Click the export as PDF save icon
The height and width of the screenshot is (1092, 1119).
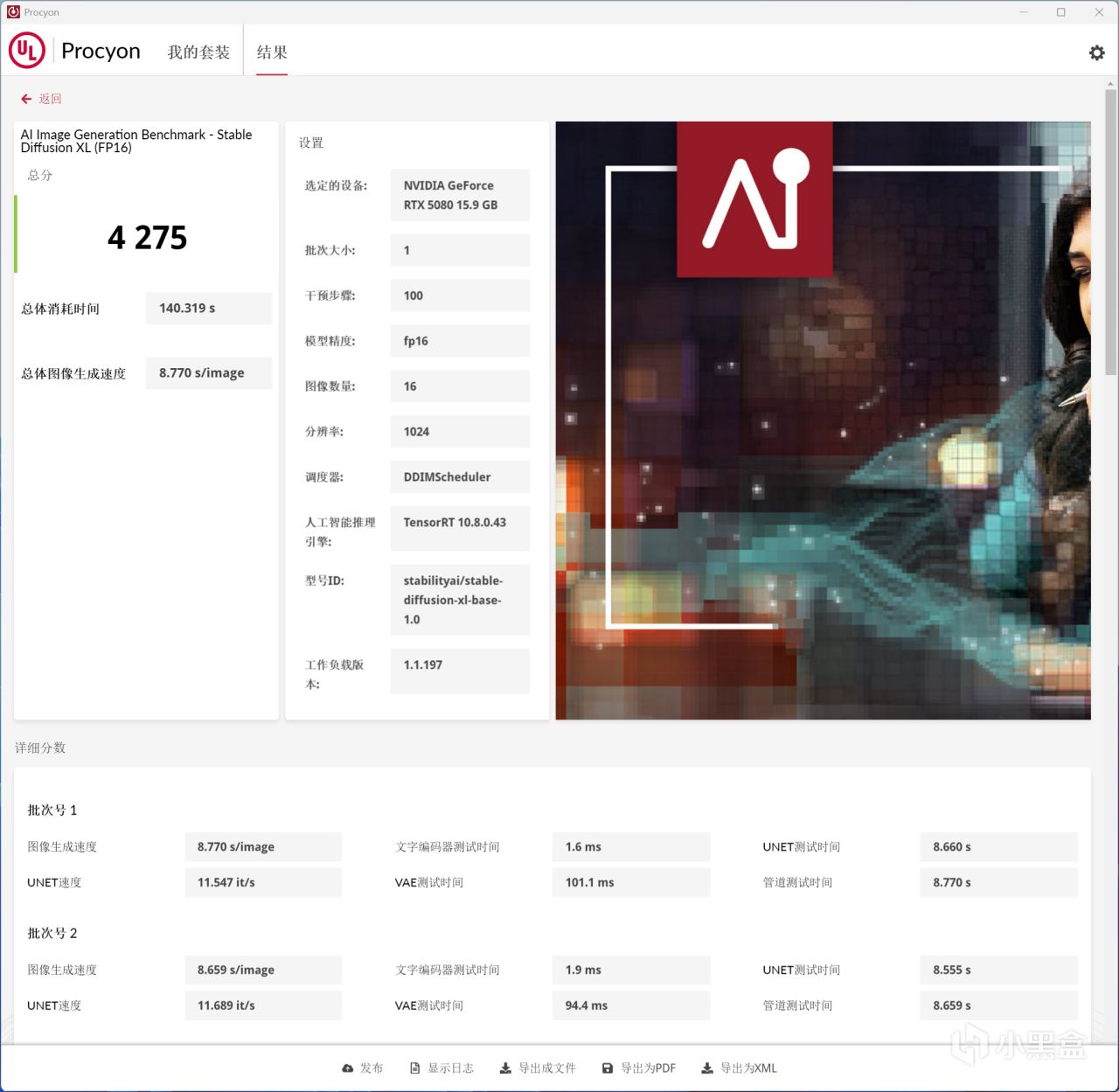pyautogui.click(x=608, y=1068)
